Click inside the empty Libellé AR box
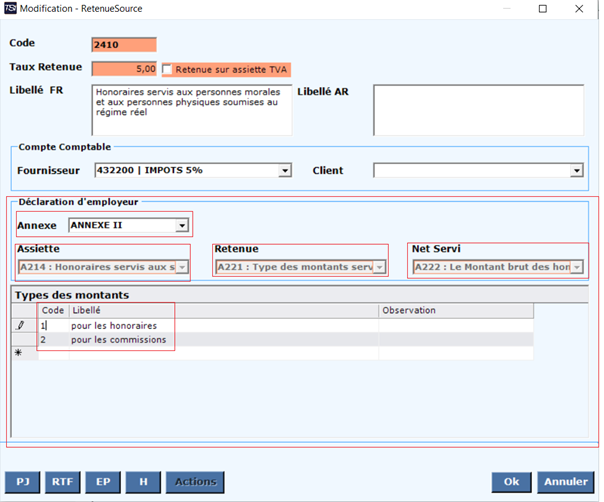Screen dimensions: 604x502 pyautogui.click(x=478, y=110)
